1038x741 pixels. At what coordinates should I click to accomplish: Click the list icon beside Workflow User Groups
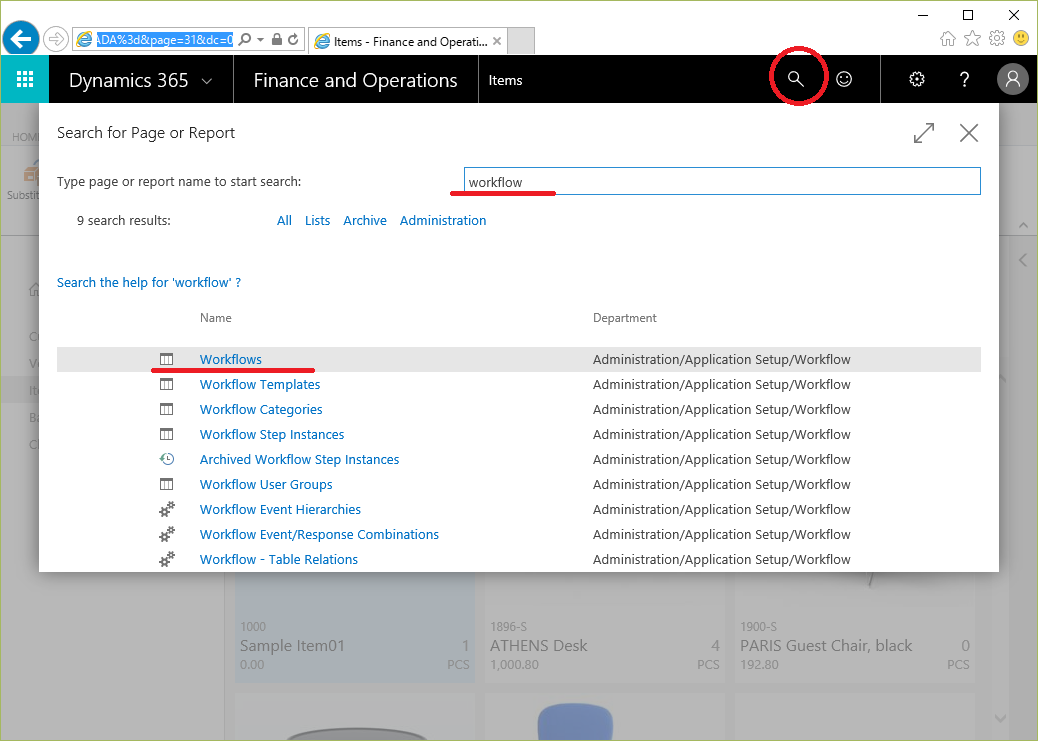167,484
